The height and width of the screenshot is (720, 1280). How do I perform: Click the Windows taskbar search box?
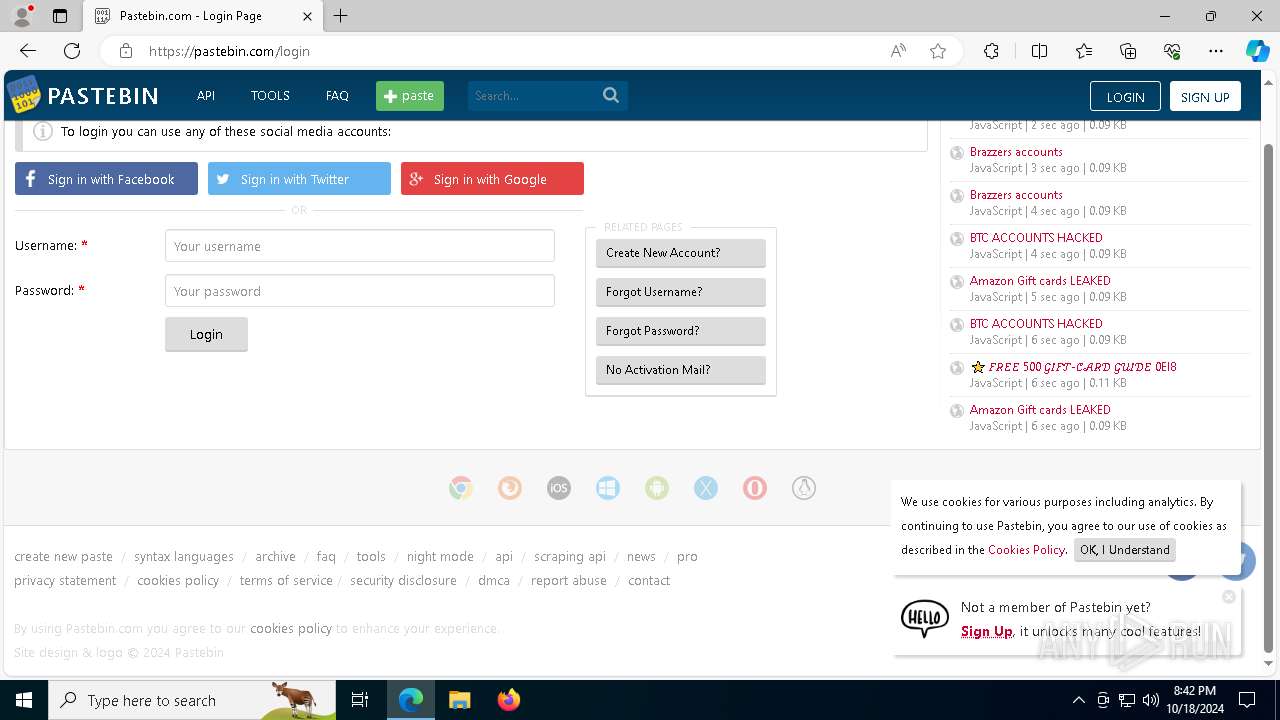pyautogui.click(x=192, y=700)
